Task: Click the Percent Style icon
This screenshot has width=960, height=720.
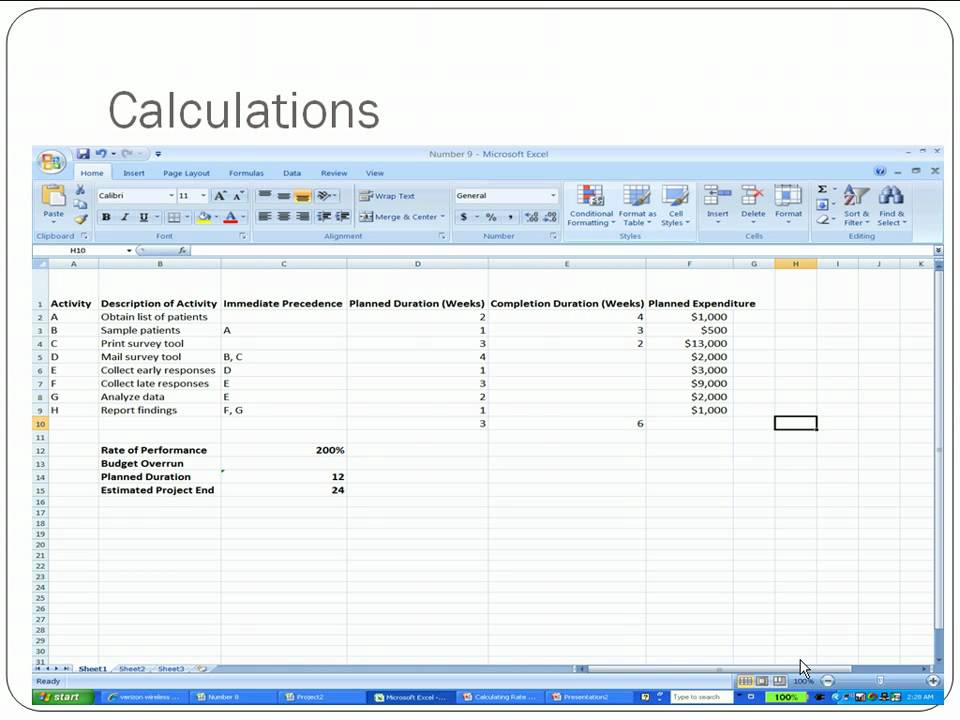Action: [x=491, y=217]
